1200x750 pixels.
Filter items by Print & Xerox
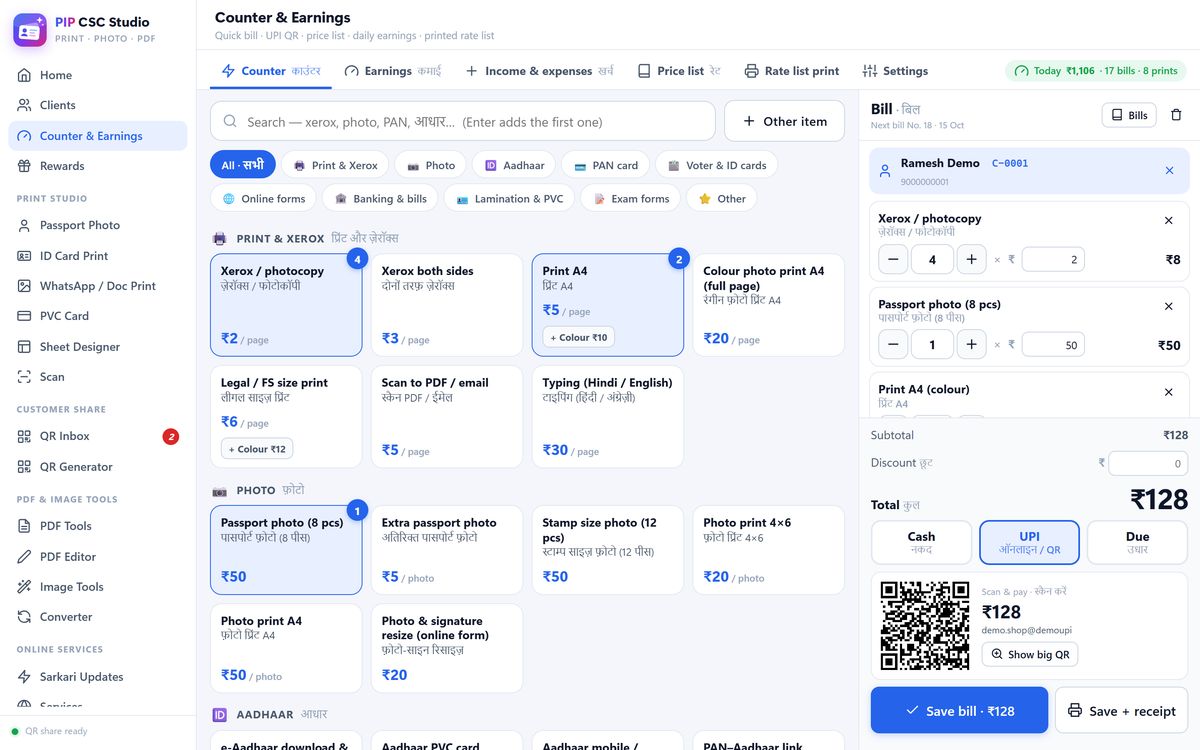point(335,165)
